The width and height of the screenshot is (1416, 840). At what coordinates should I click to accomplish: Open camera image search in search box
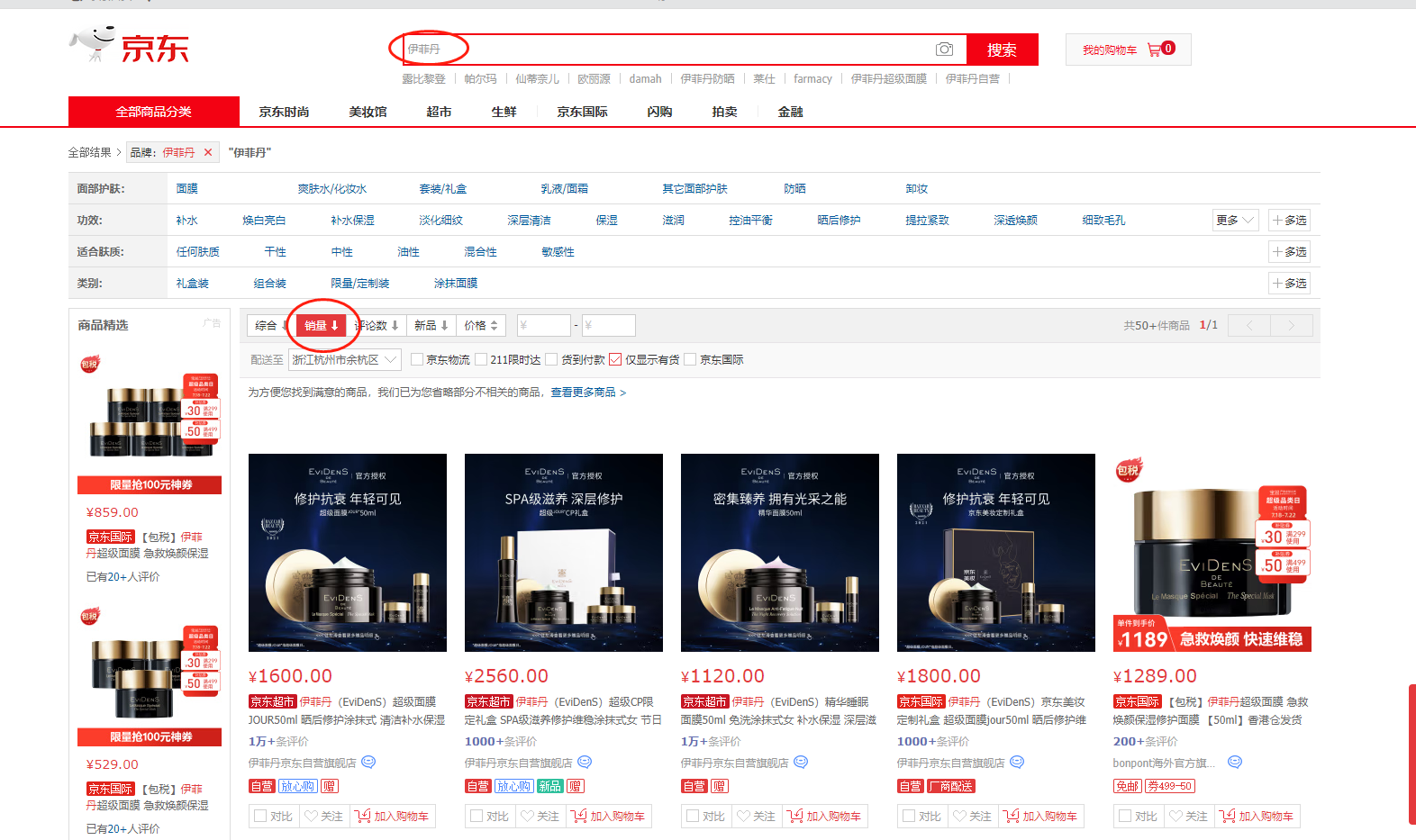tap(944, 50)
